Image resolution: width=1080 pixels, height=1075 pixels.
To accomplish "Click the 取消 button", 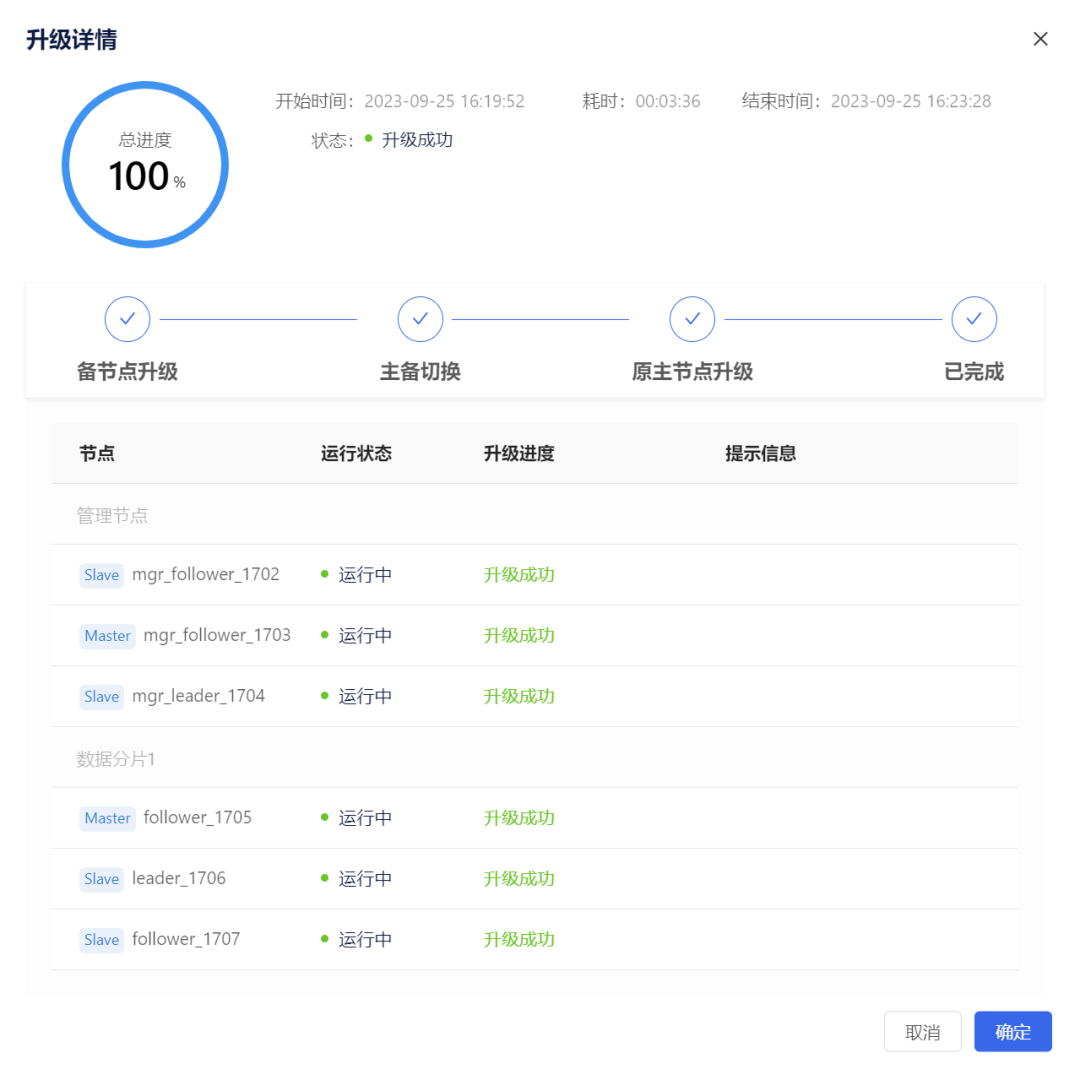I will pyautogui.click(x=922, y=1031).
